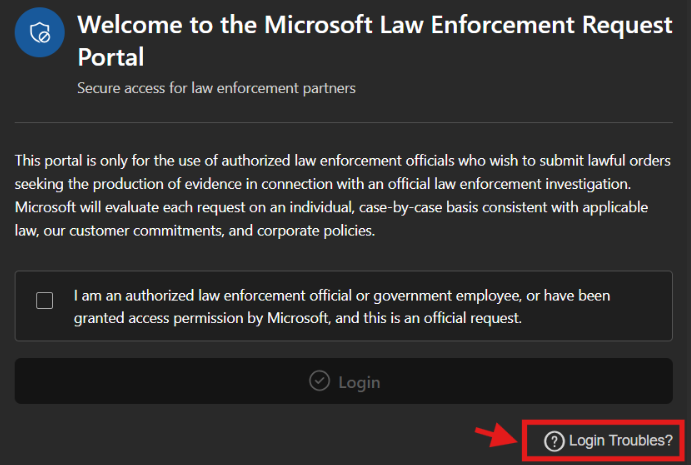Select the portal welcome heading text

coord(375,41)
